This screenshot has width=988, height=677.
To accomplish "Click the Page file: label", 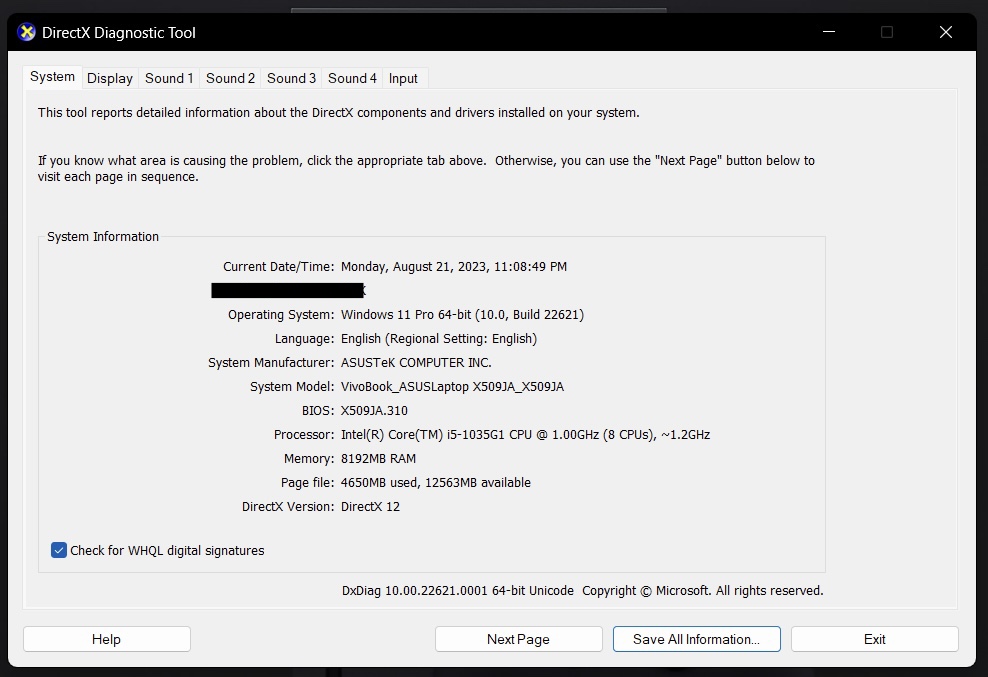I will 307,482.
